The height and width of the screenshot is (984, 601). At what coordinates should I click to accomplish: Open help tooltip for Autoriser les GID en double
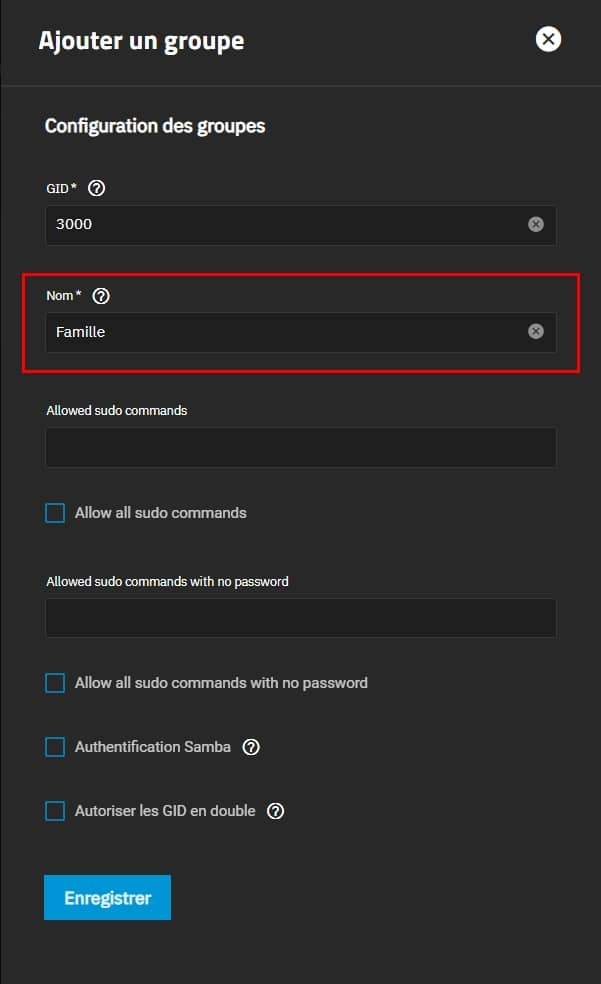(x=276, y=811)
